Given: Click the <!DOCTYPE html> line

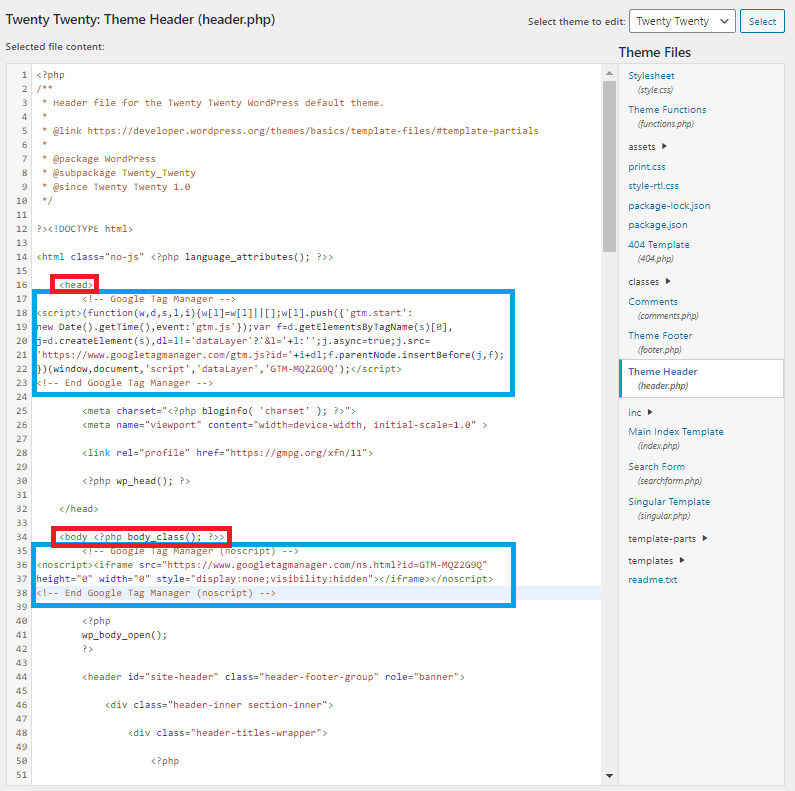Looking at the screenshot, I should tap(85, 229).
